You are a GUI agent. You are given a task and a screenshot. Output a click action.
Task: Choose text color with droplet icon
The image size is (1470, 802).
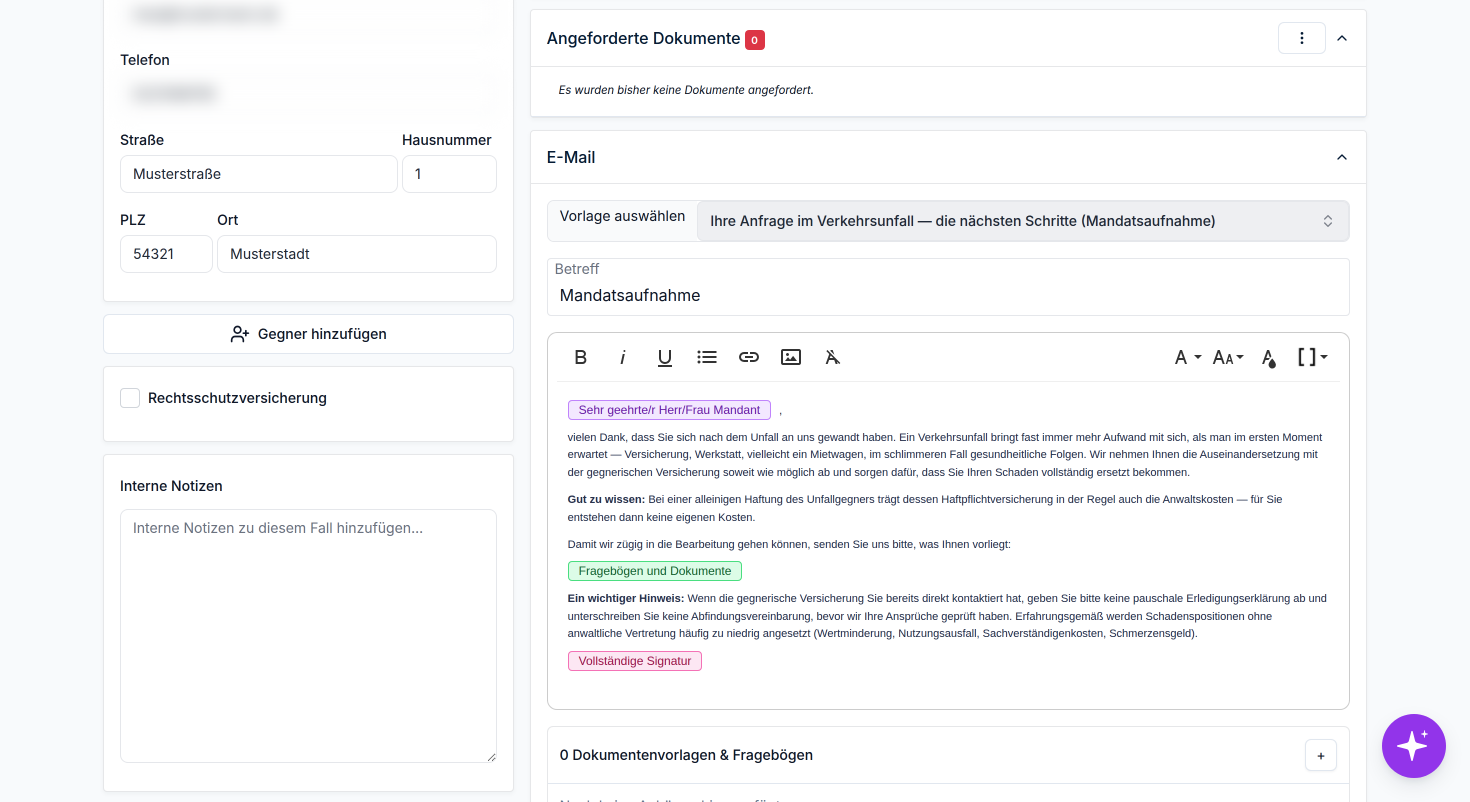pyautogui.click(x=1268, y=357)
